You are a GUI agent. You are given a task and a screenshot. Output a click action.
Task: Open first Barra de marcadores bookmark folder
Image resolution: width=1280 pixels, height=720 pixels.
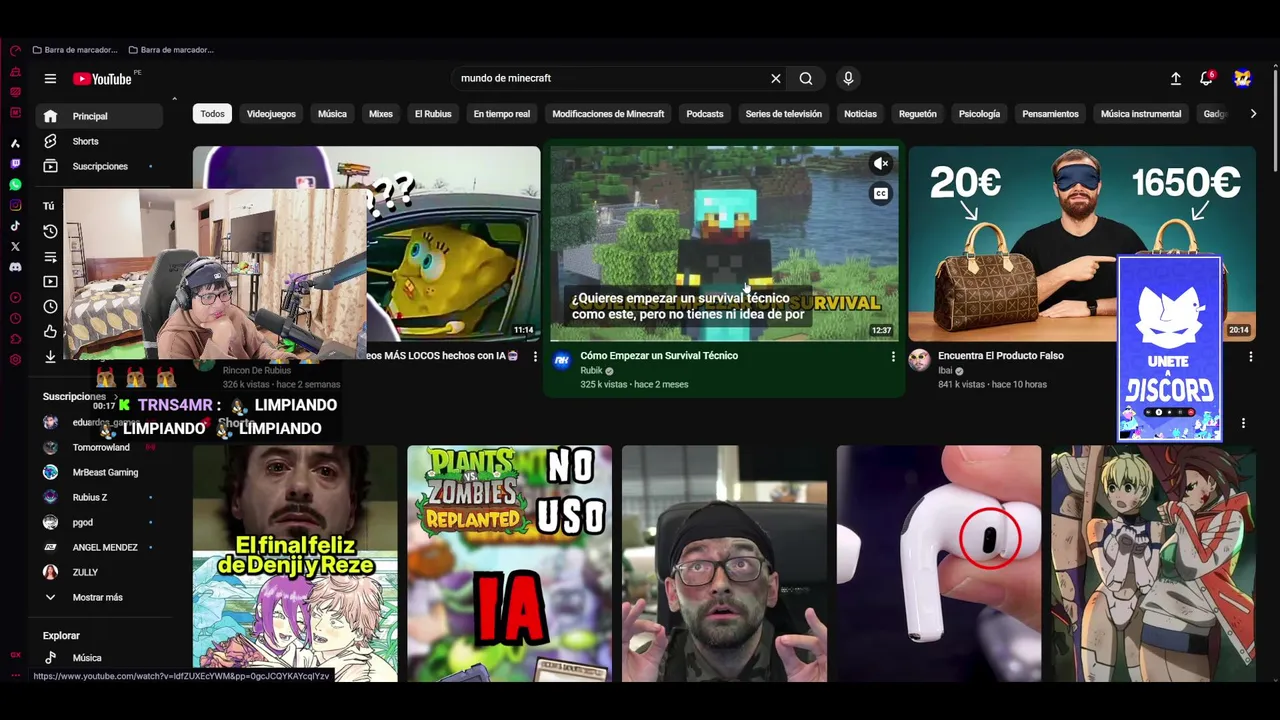[x=75, y=50]
